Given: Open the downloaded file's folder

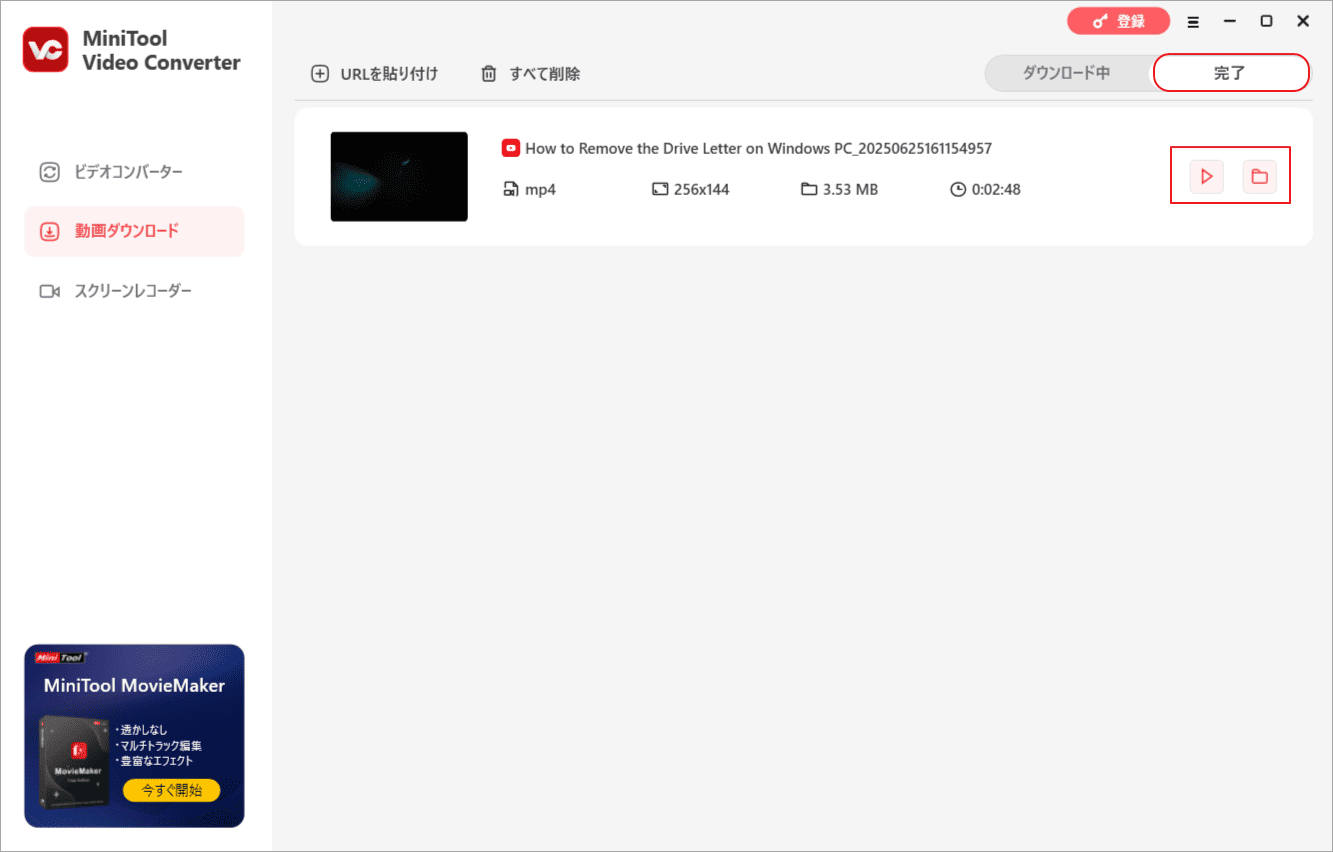Looking at the screenshot, I should pyautogui.click(x=1260, y=176).
